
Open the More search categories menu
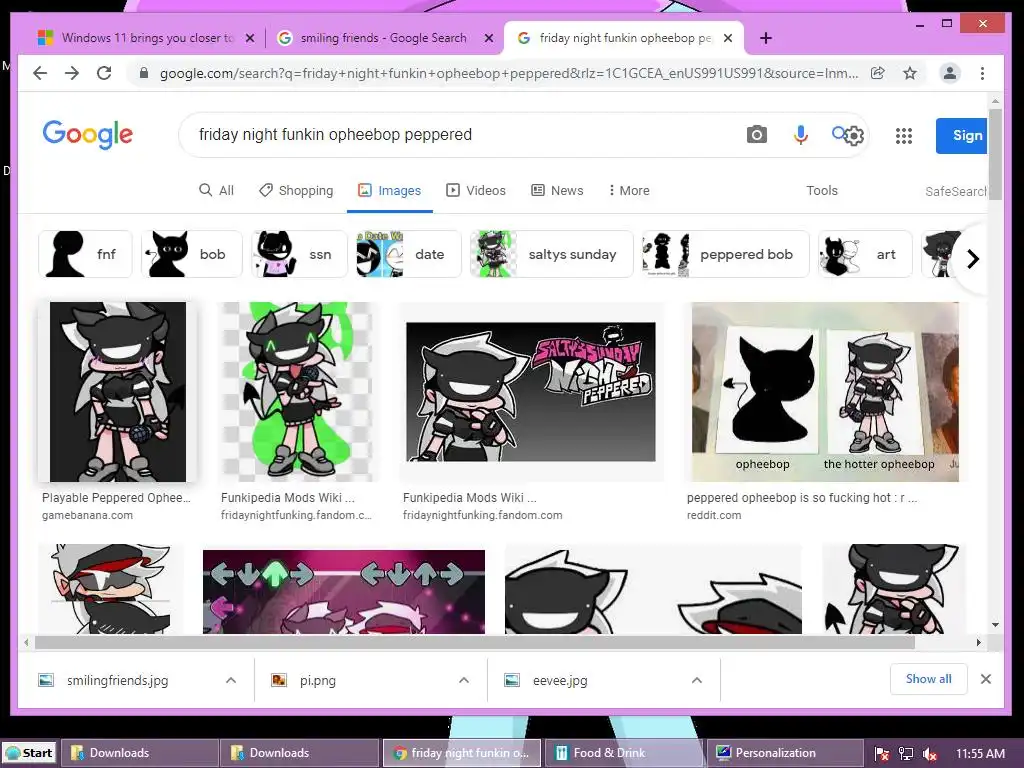[628, 191]
